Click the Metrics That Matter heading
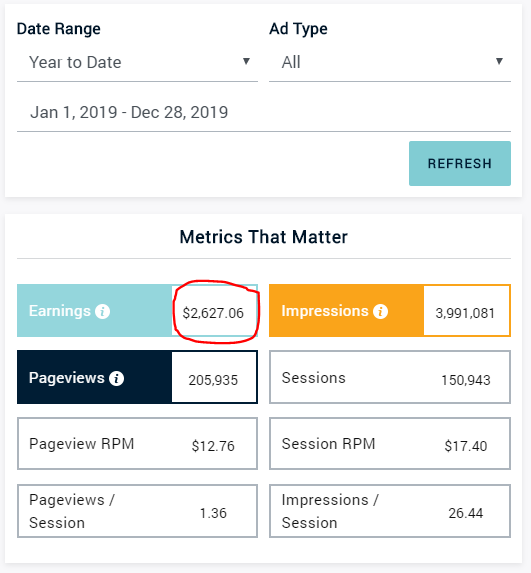531x573 pixels. pos(263,237)
